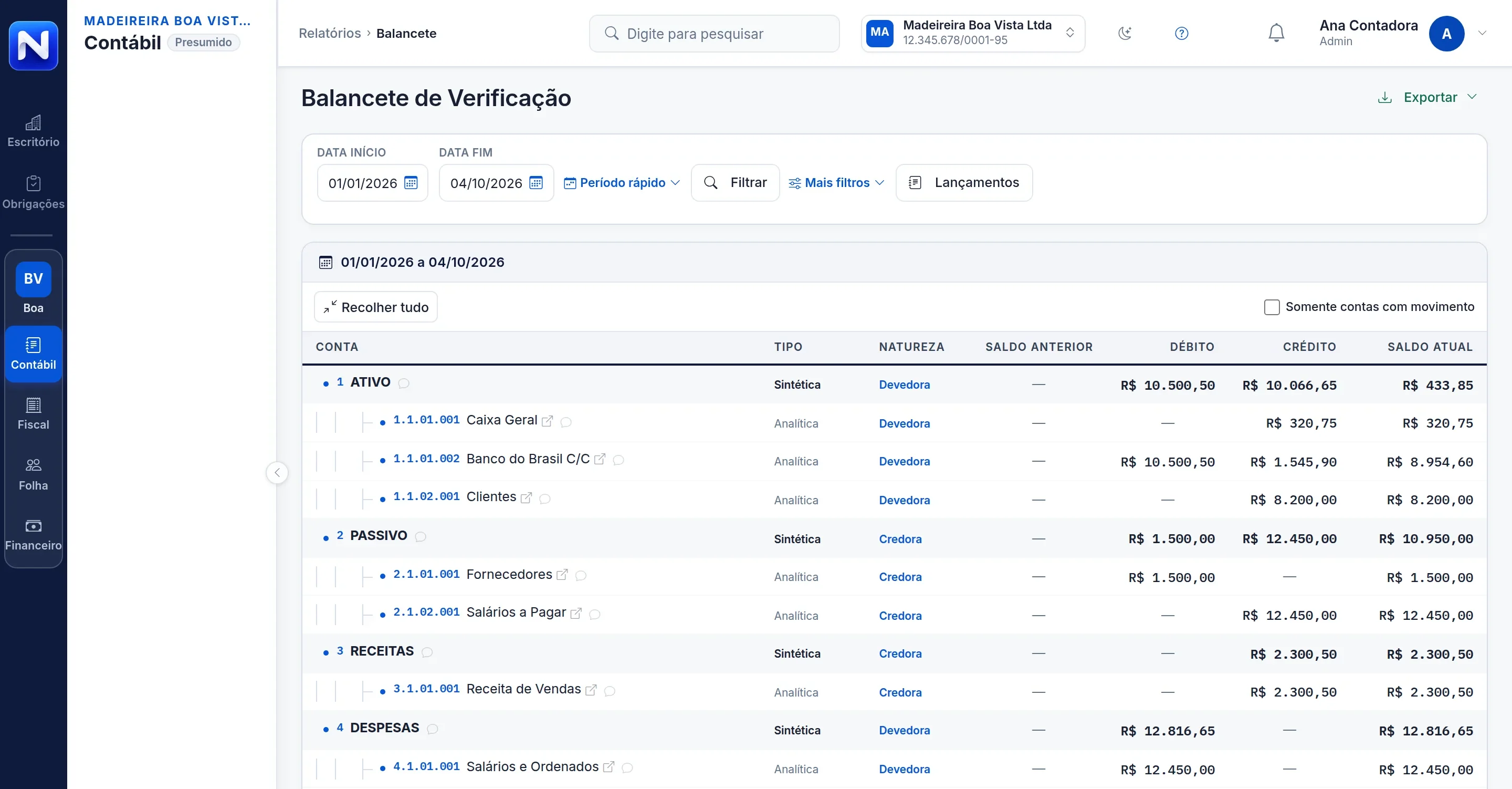The height and width of the screenshot is (789, 1512).
Task: Focus the search field
Action: tap(715, 34)
